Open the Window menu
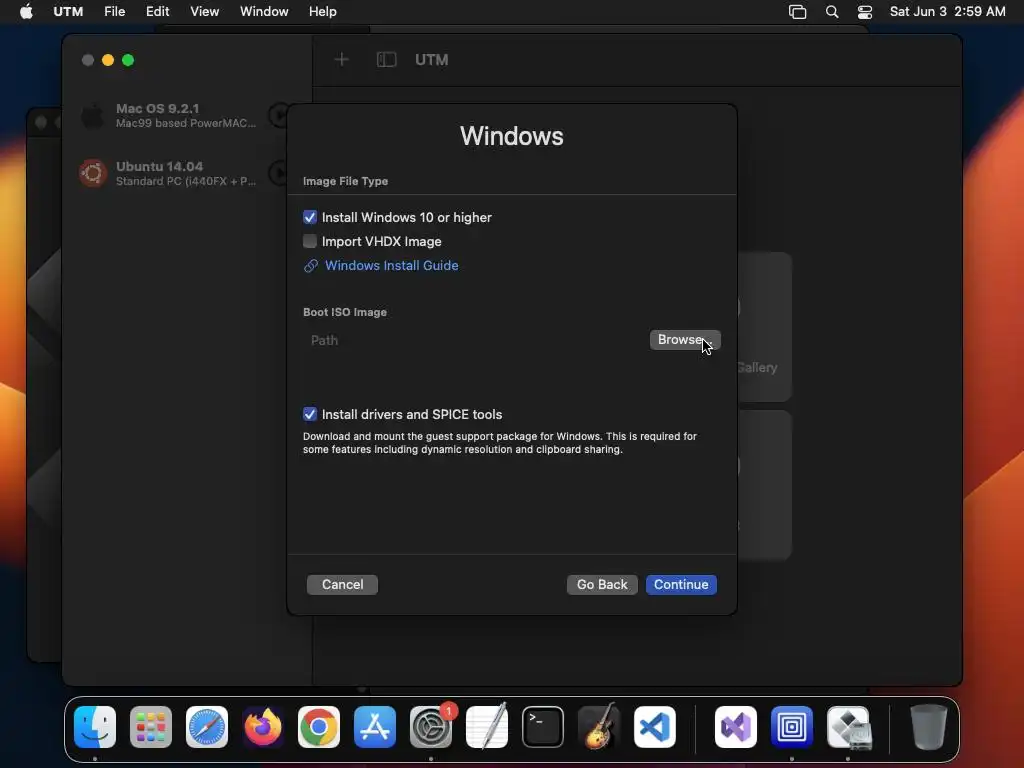1024x768 pixels. [x=264, y=12]
